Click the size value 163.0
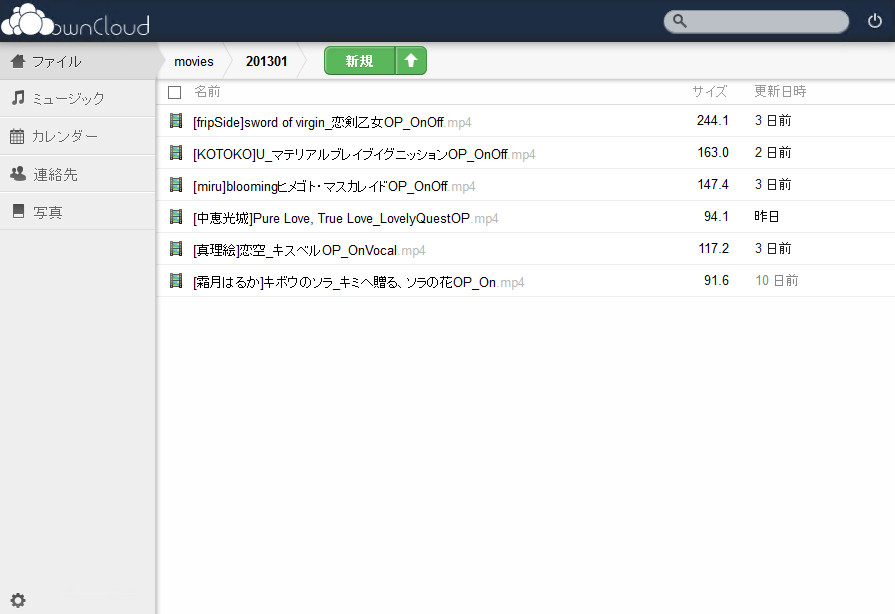 click(x=713, y=152)
